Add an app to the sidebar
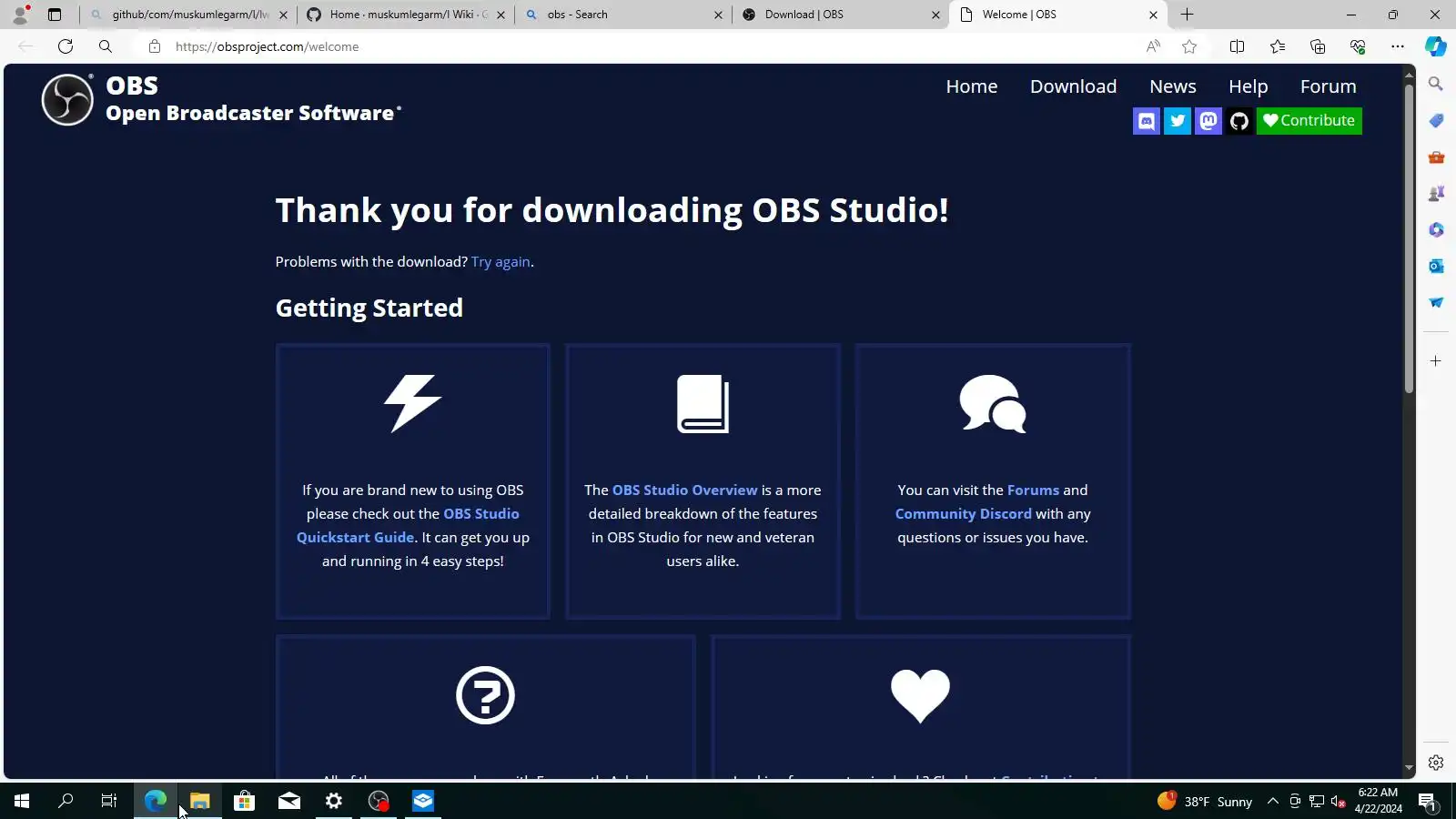Screen dimensions: 1456x819 tap(1436, 361)
